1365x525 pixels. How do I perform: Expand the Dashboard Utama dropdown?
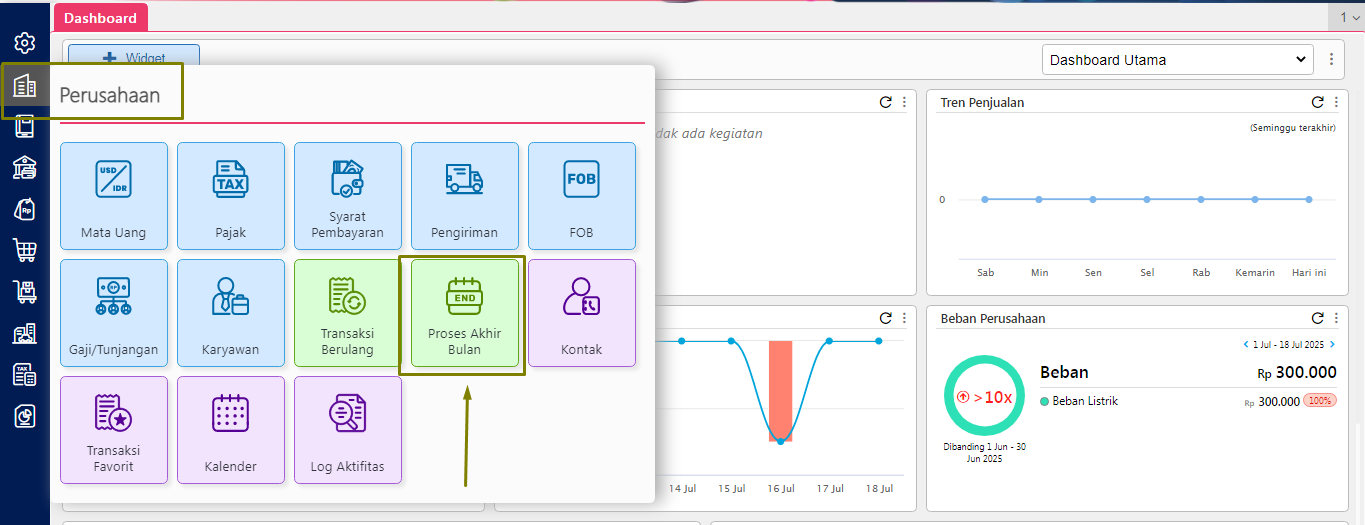point(1176,60)
